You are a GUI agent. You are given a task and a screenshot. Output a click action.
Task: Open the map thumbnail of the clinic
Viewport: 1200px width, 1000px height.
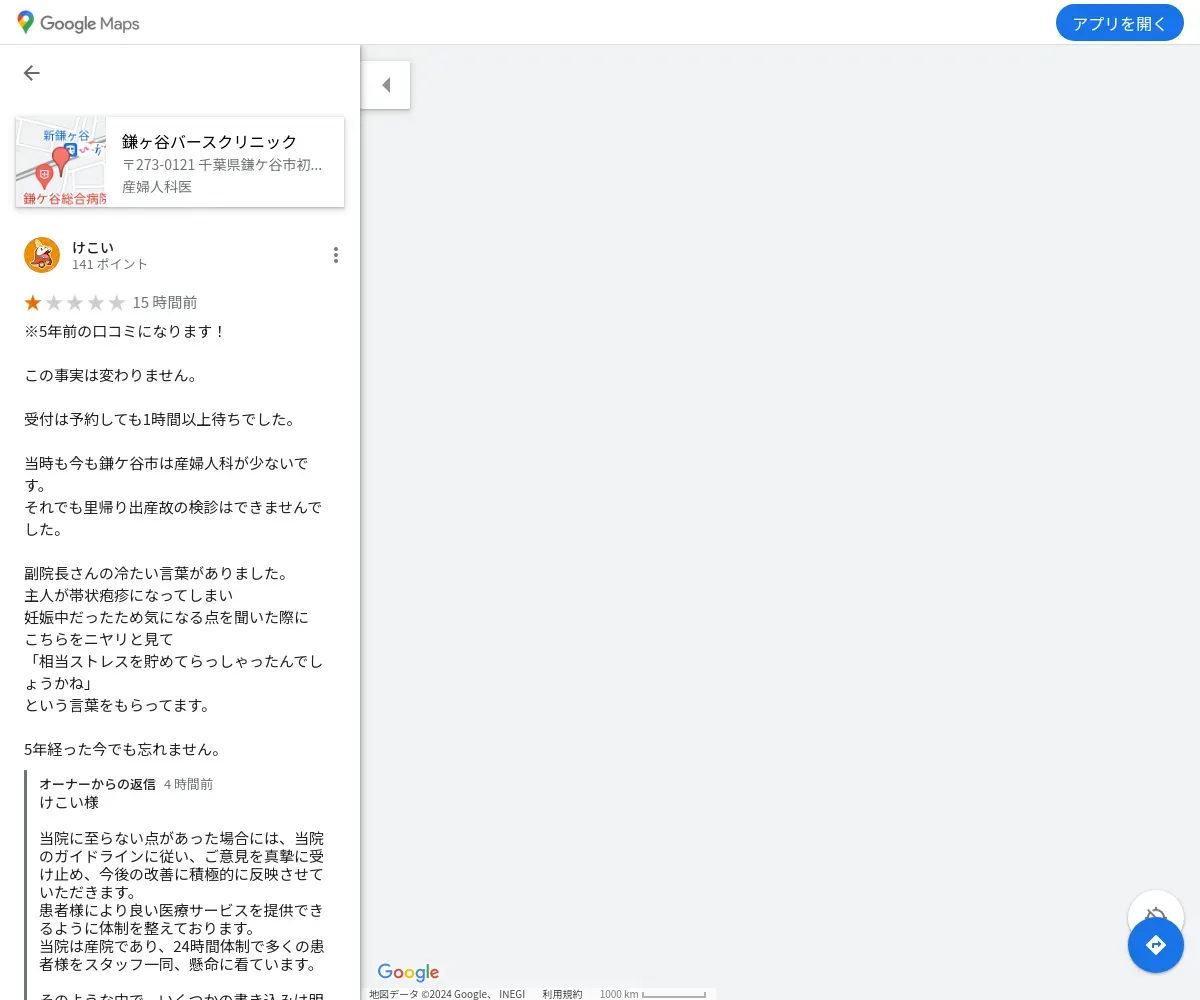61,162
